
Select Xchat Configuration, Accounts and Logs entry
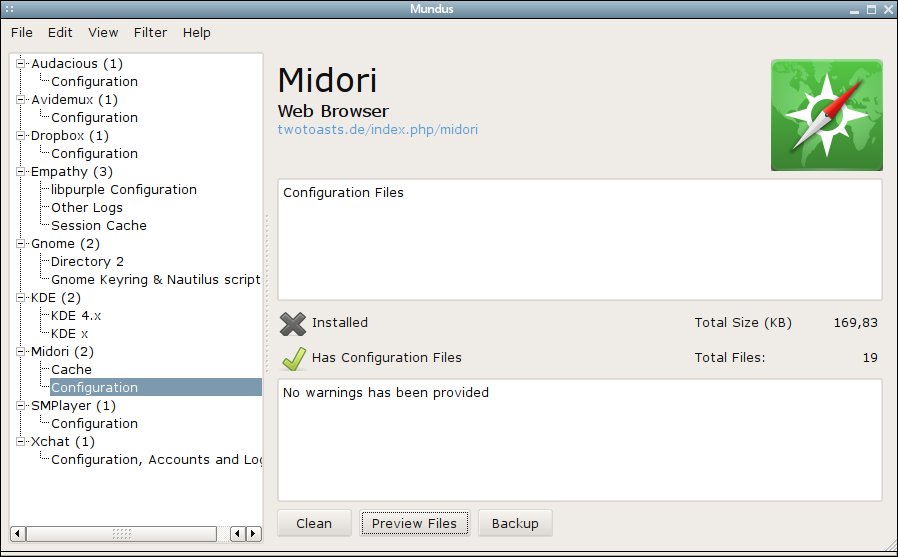pyautogui.click(x=156, y=460)
